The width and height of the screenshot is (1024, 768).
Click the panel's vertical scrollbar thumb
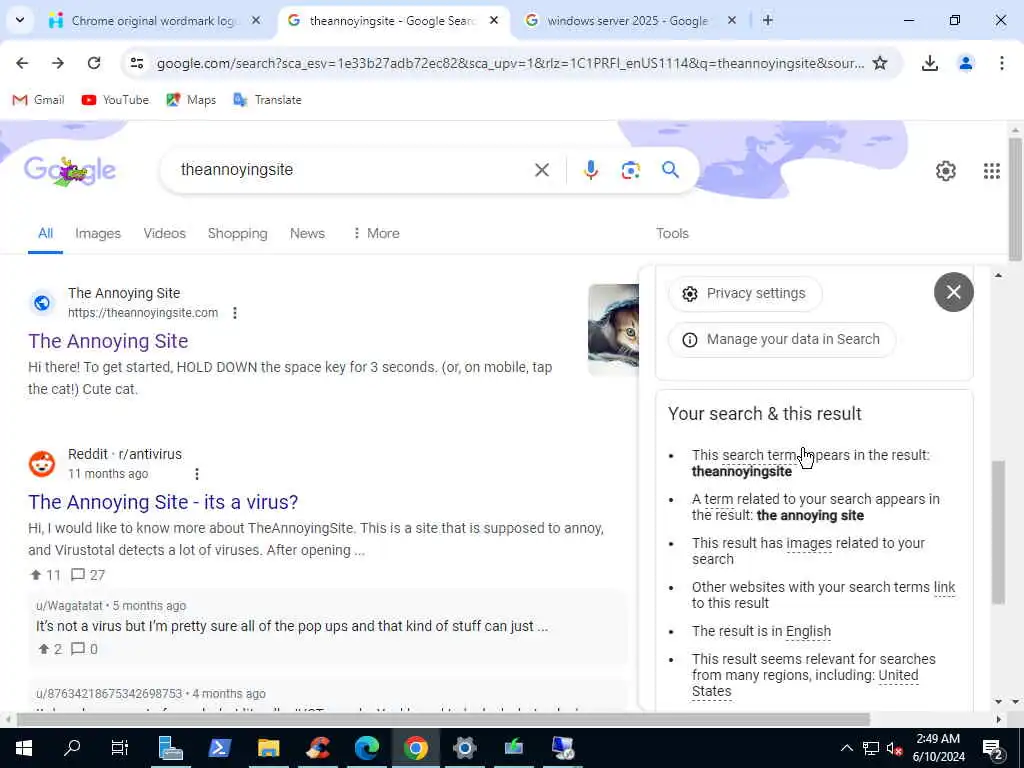tap(998, 532)
